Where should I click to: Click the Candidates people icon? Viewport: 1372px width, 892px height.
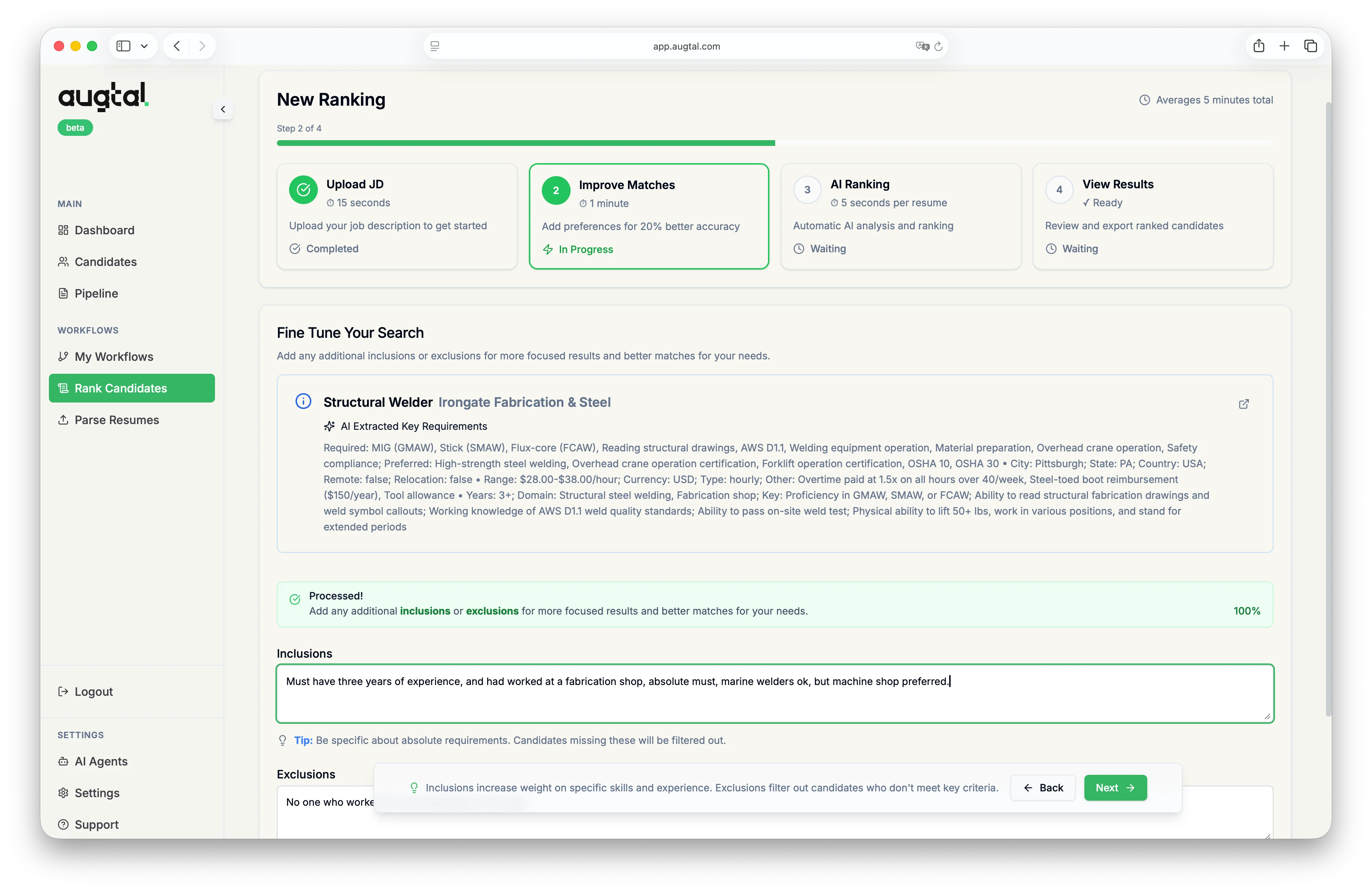63,262
